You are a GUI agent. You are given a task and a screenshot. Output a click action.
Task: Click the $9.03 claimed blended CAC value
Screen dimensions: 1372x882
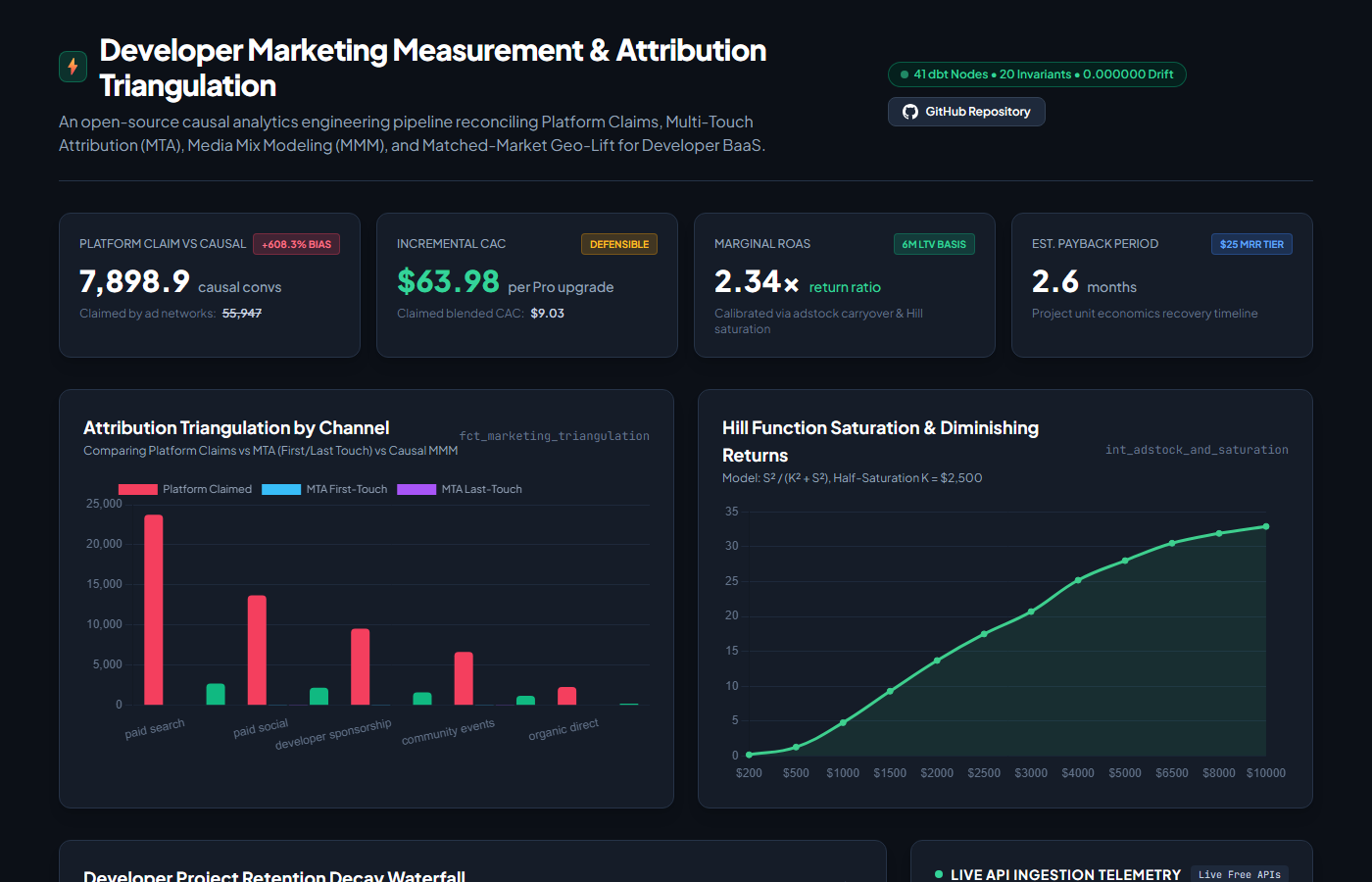click(x=547, y=314)
